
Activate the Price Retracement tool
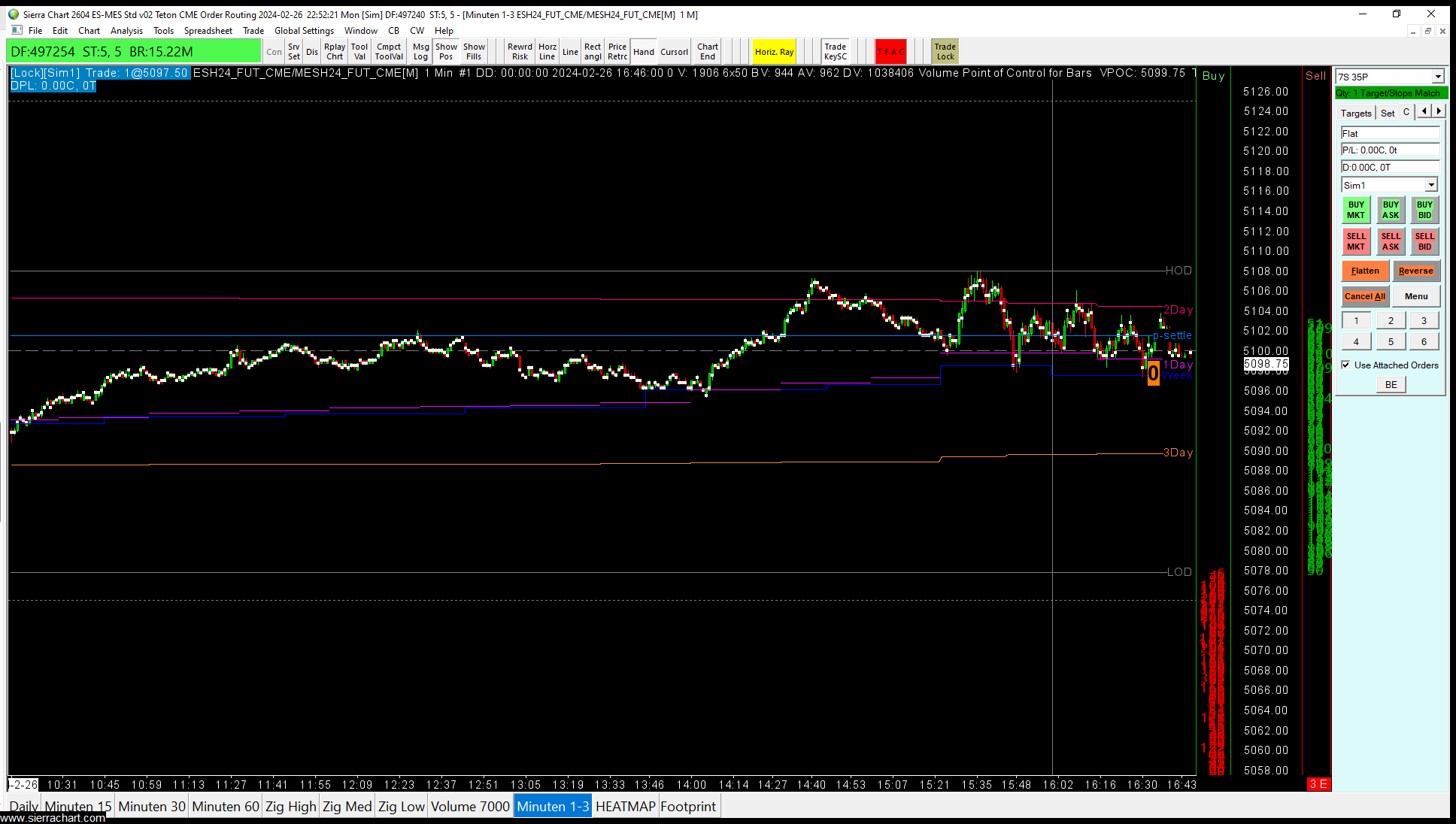617,51
